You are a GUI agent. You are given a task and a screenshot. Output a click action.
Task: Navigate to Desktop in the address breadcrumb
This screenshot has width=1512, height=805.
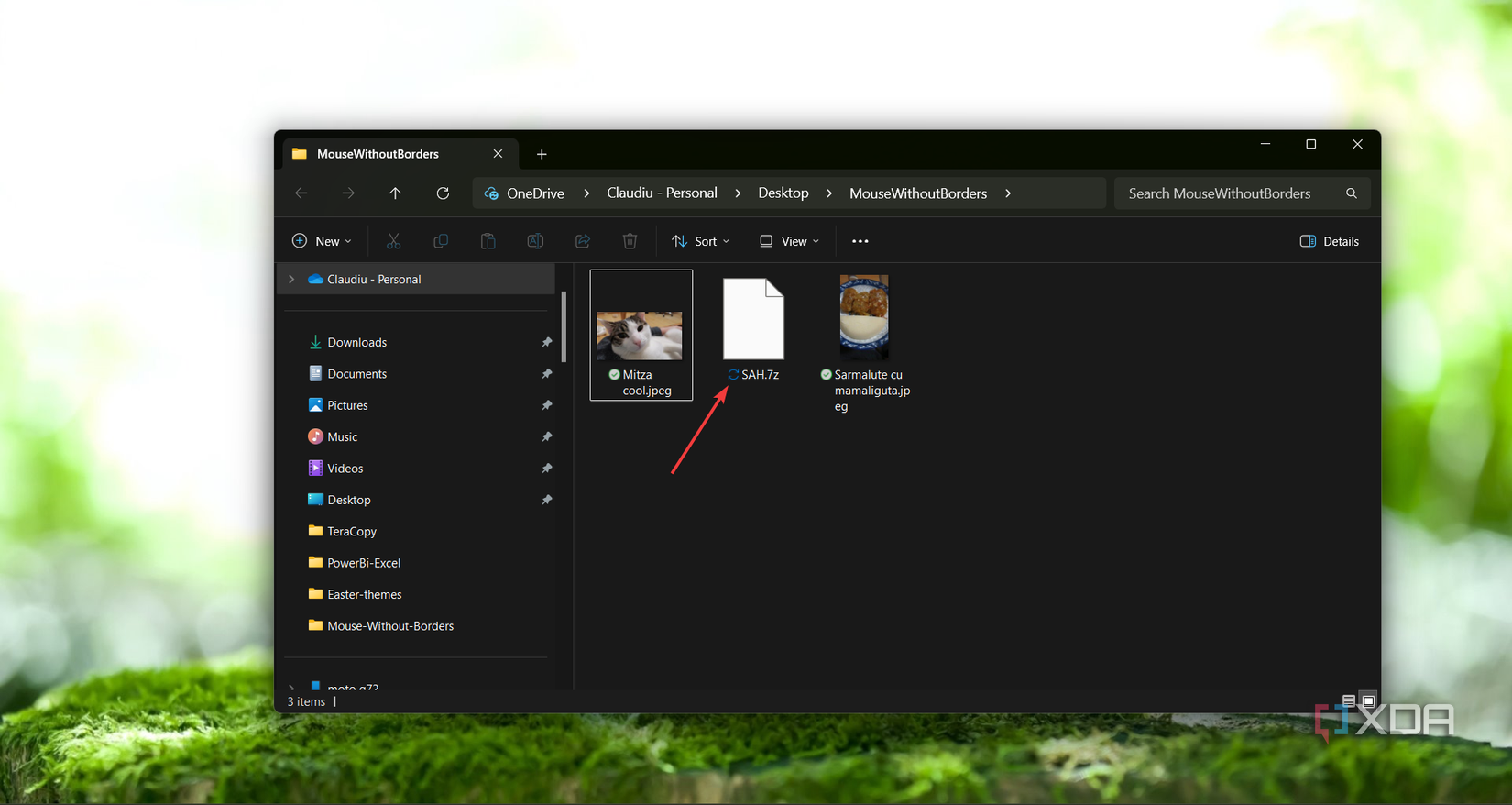click(783, 193)
